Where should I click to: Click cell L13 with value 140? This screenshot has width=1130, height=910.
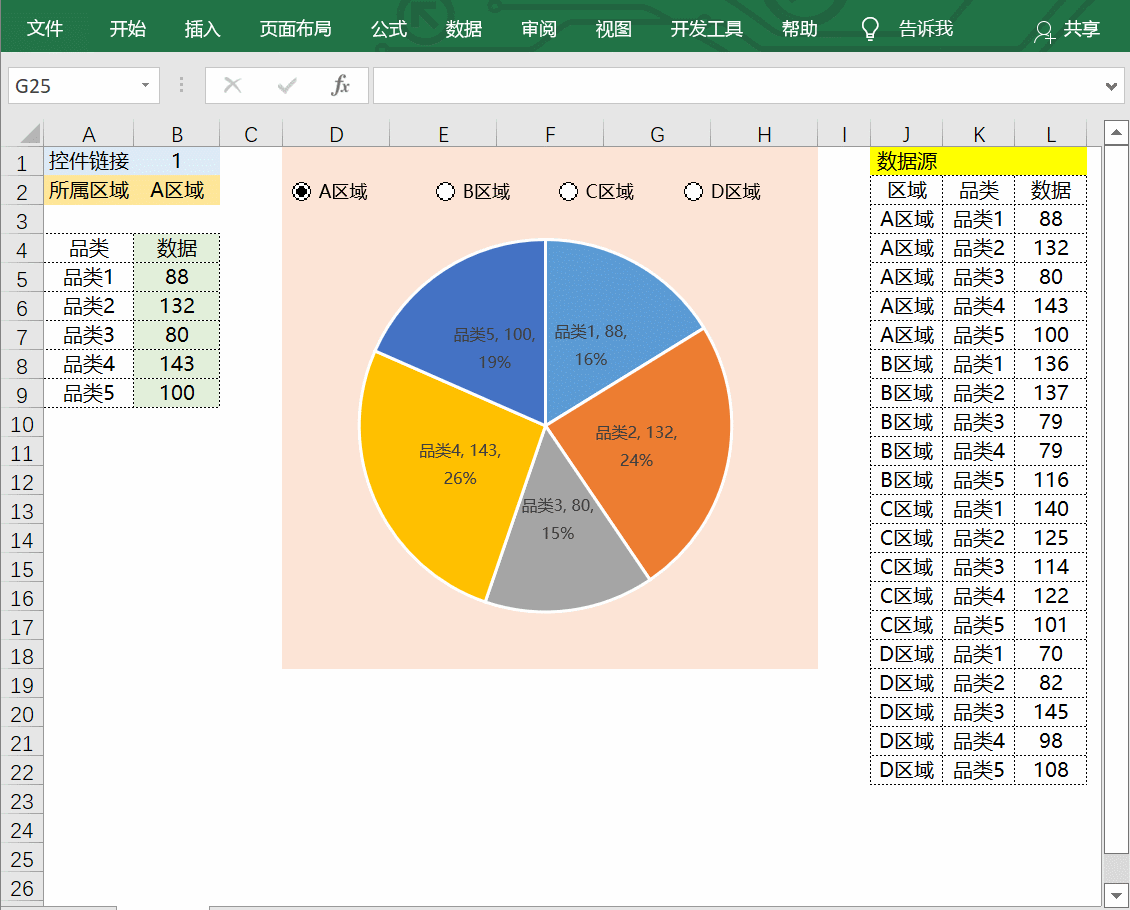[x=1051, y=509]
